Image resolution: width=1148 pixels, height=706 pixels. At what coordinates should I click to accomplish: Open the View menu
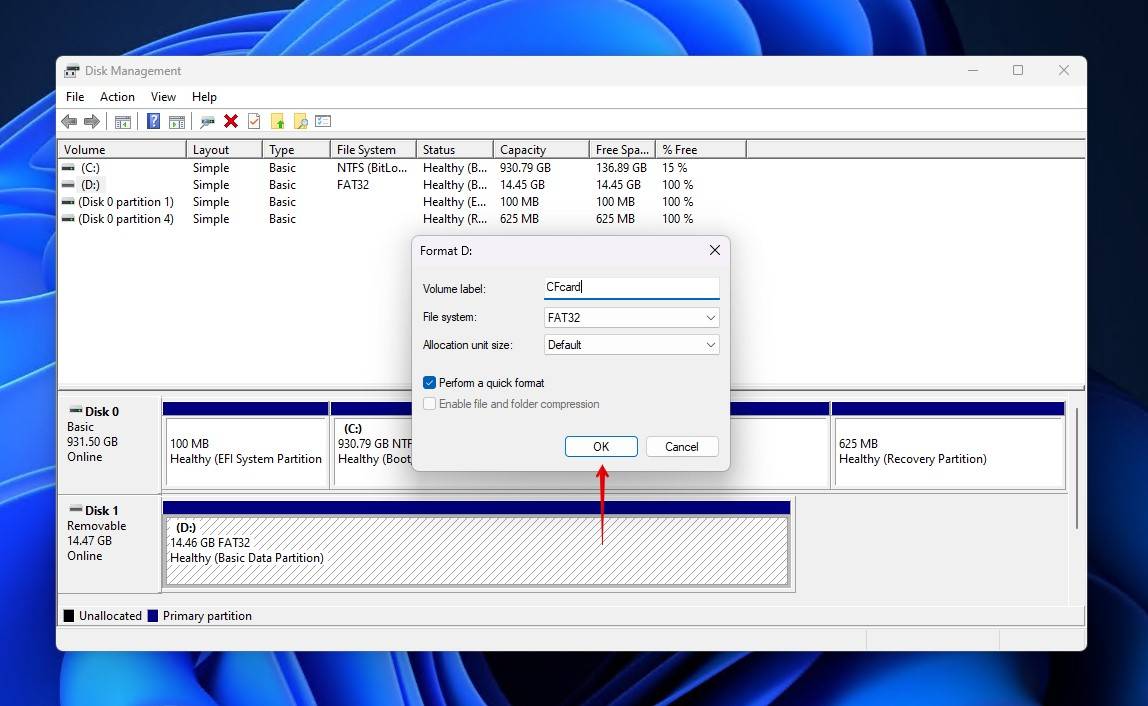click(x=163, y=97)
